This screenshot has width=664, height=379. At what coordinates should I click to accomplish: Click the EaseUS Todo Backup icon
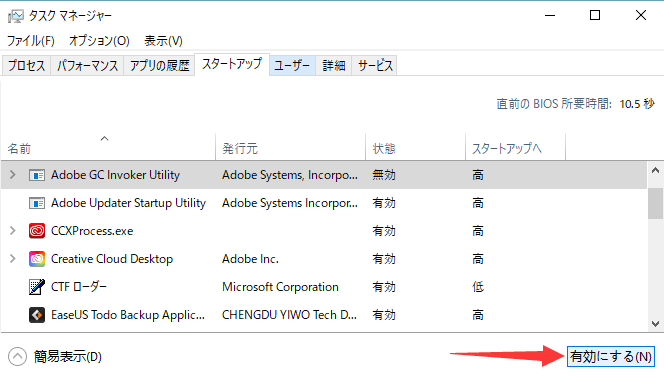37,315
